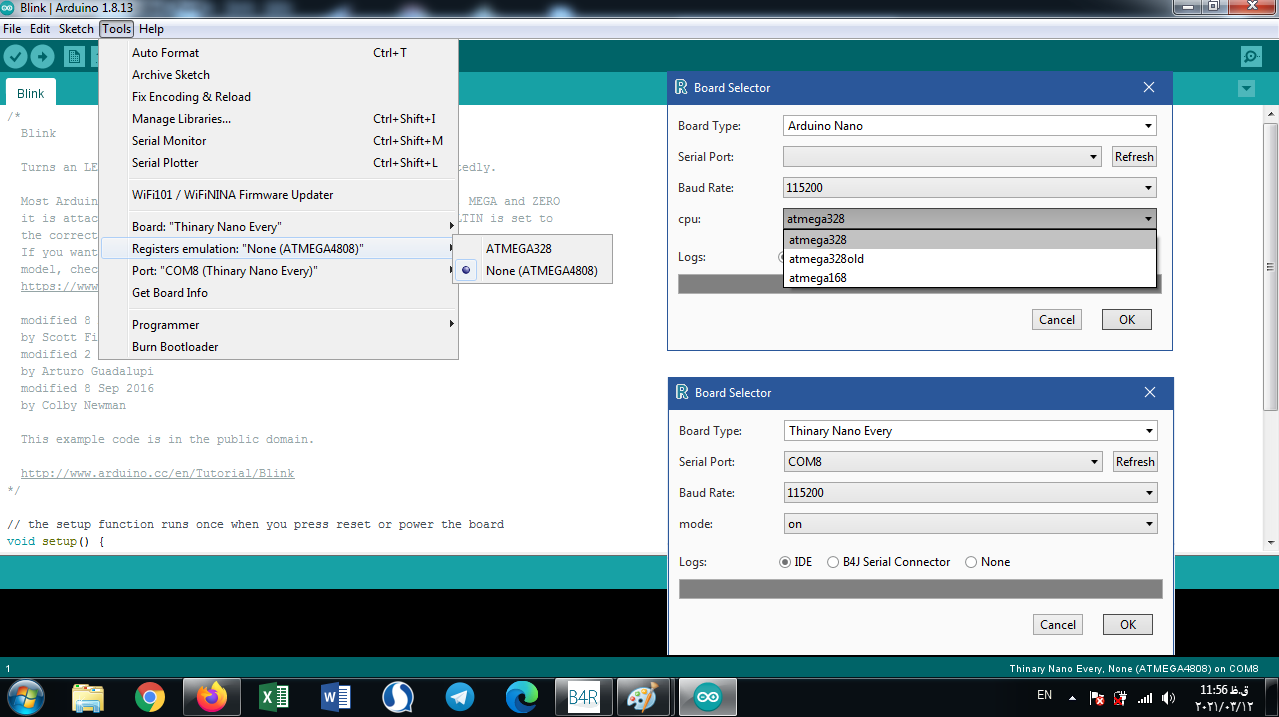Screen dimensions: 1279x717
Task: Click the editor vertical scrollbar
Action: [1270, 265]
